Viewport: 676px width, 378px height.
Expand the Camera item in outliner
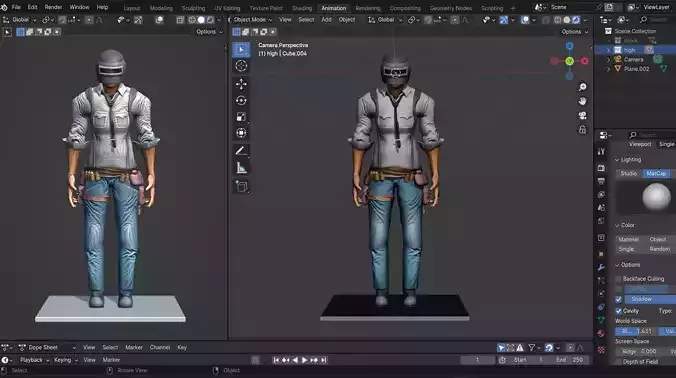[609, 59]
